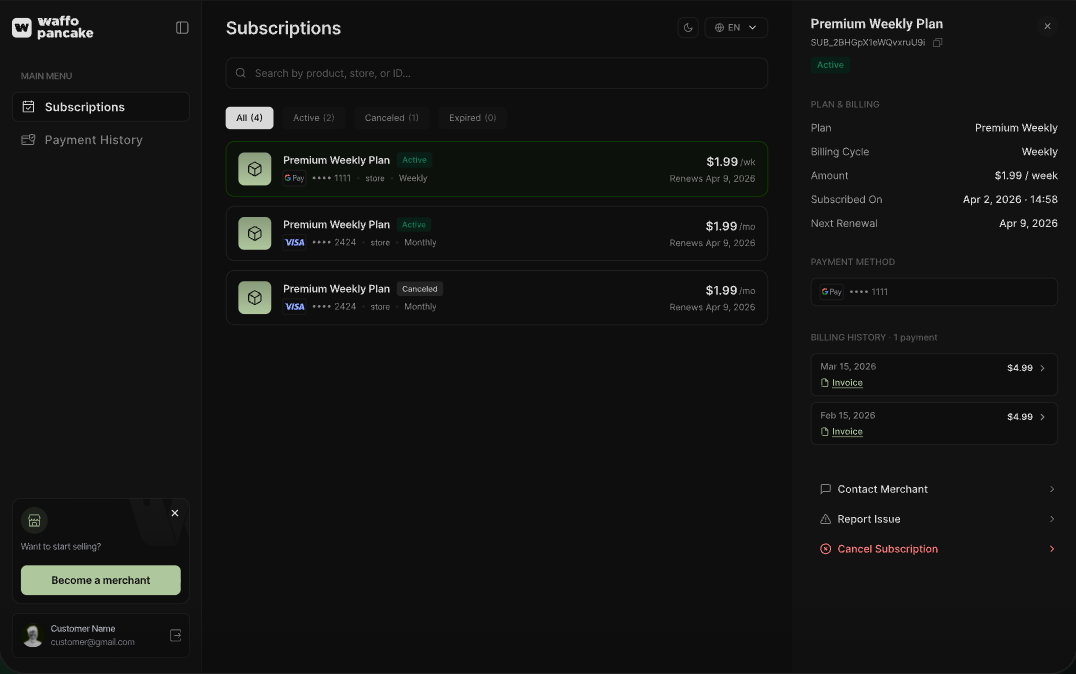This screenshot has height=674, width=1076.
Task: Click Visa logo in canceled subscription row
Action: pos(294,307)
